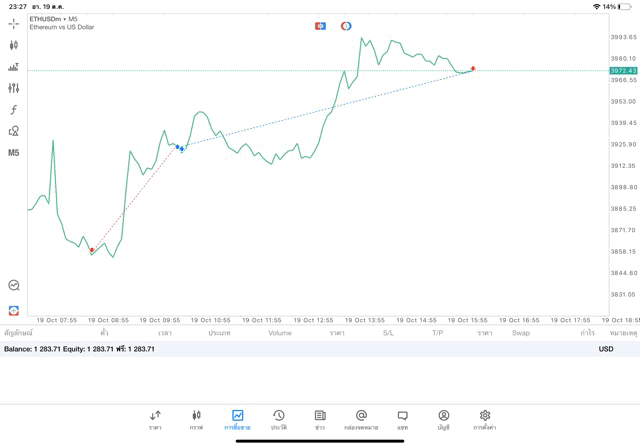Open the ข่าว news tab

tap(320, 419)
